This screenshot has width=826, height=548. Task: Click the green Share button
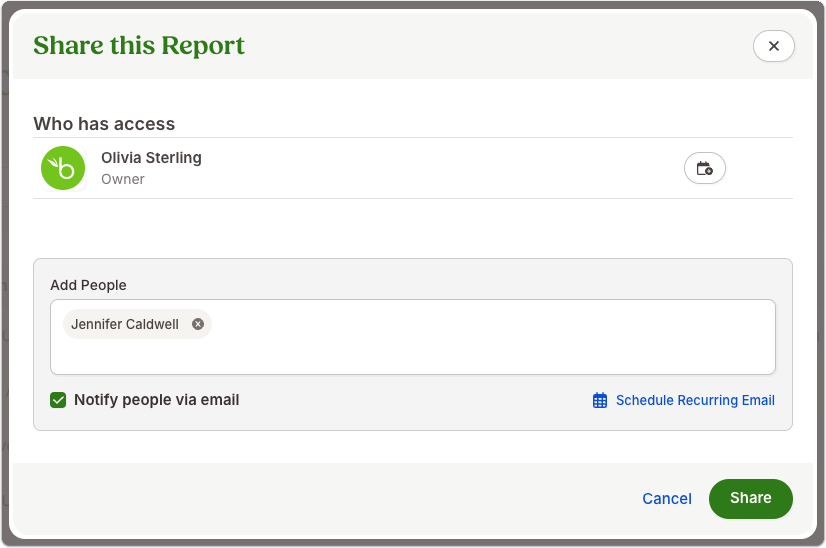point(751,498)
